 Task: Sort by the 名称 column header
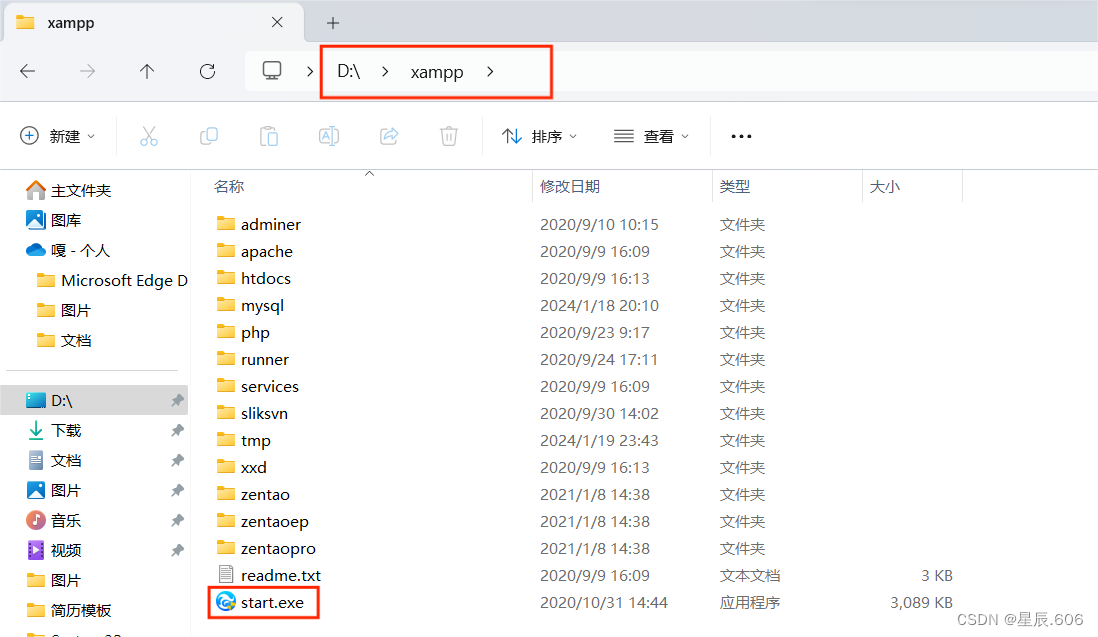(x=229, y=186)
